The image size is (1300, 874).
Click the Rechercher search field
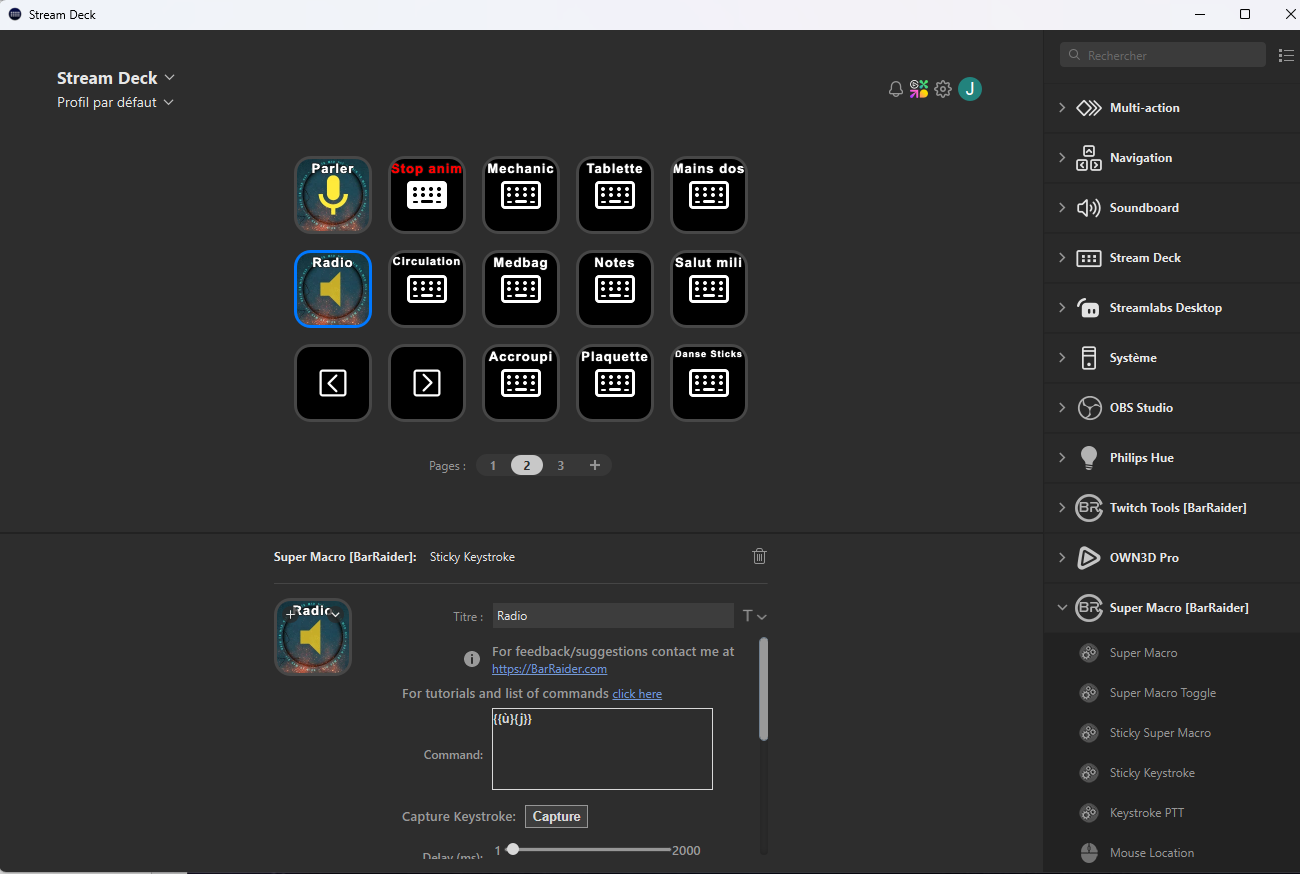[x=1163, y=55]
